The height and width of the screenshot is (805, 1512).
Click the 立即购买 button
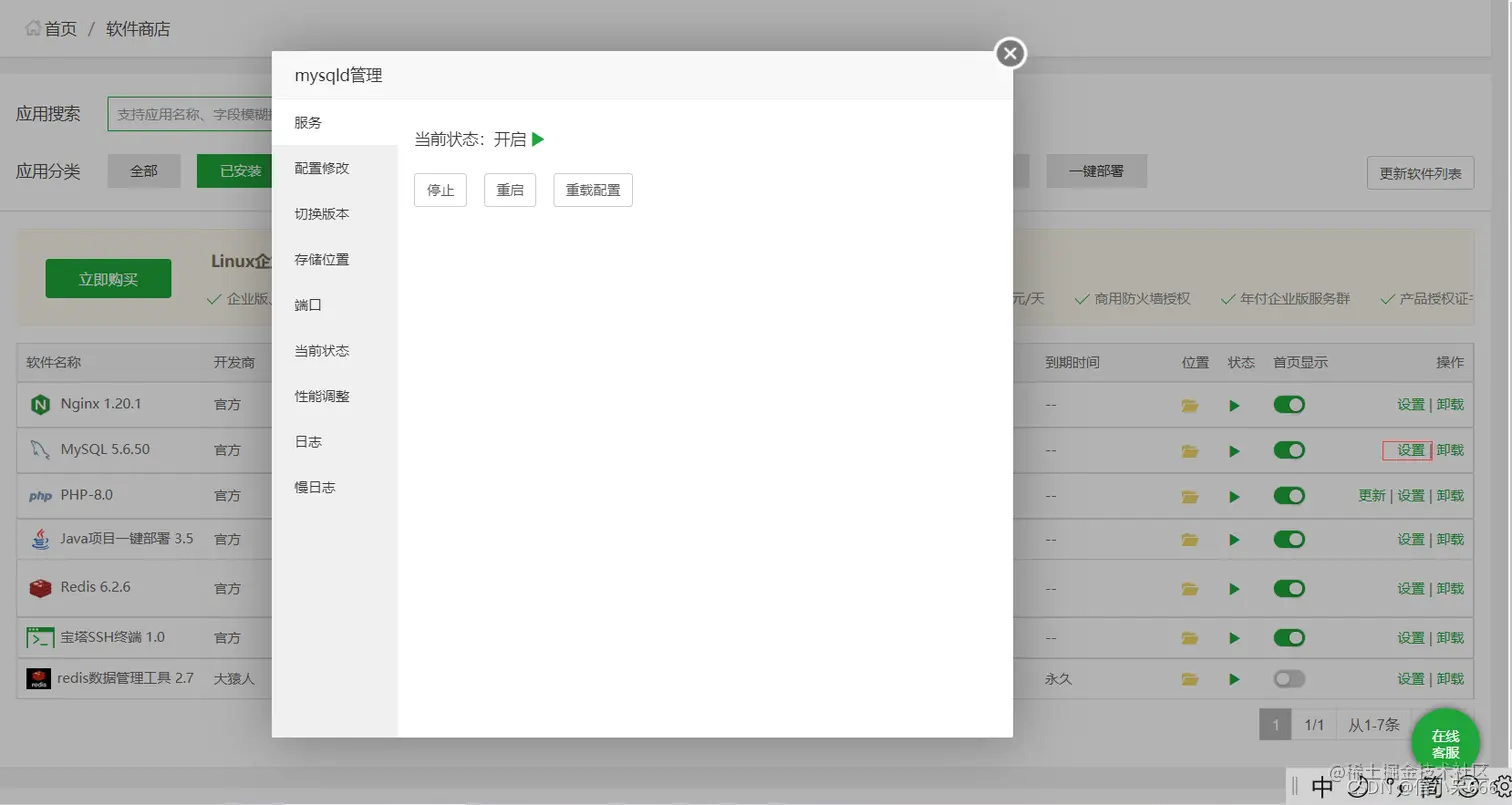tap(108, 279)
